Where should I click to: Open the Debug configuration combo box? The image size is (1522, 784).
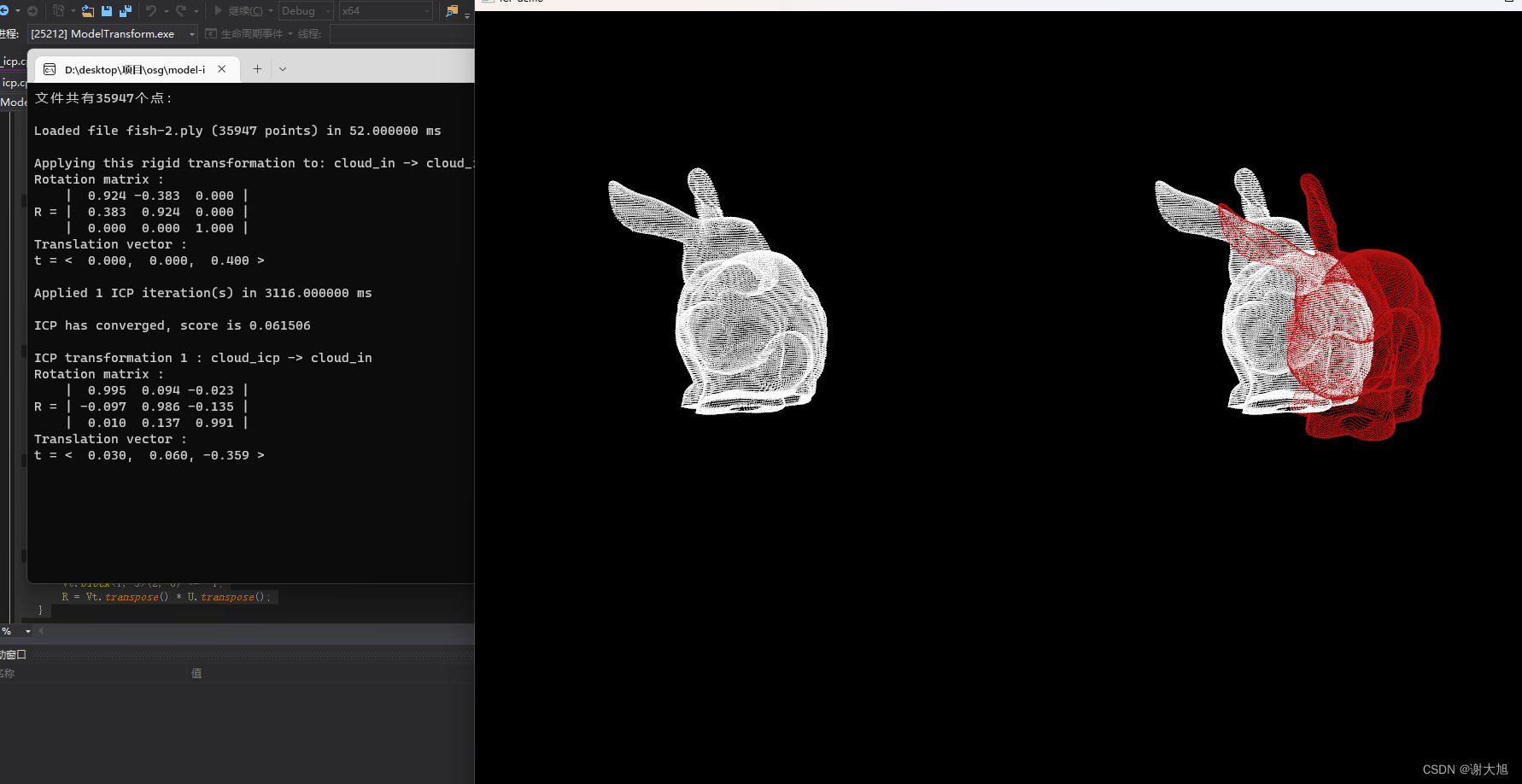click(306, 11)
